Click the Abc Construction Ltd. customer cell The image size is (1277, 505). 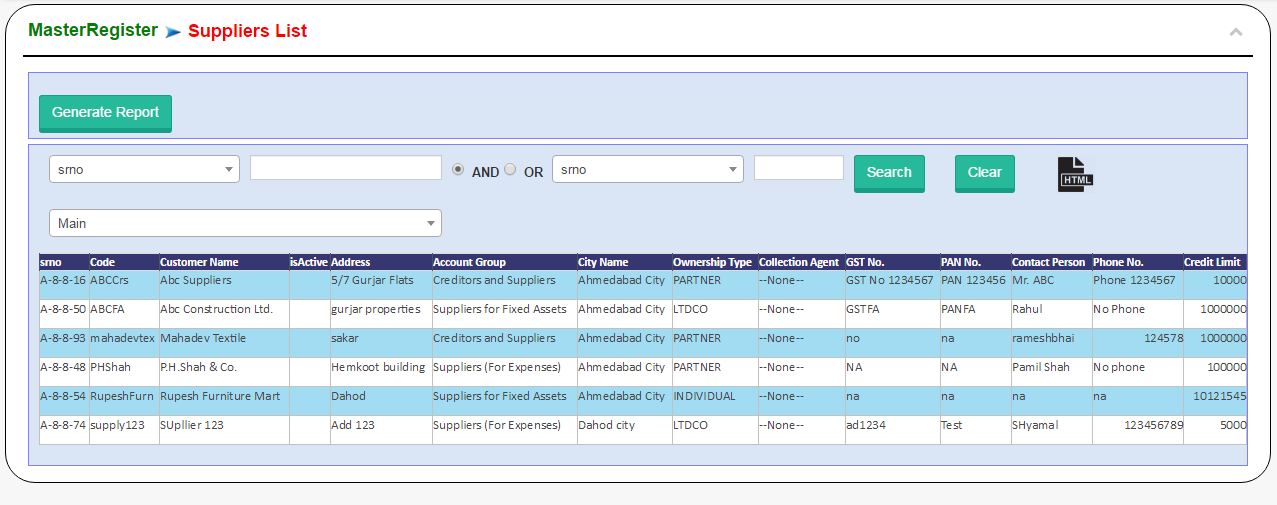(x=216, y=309)
